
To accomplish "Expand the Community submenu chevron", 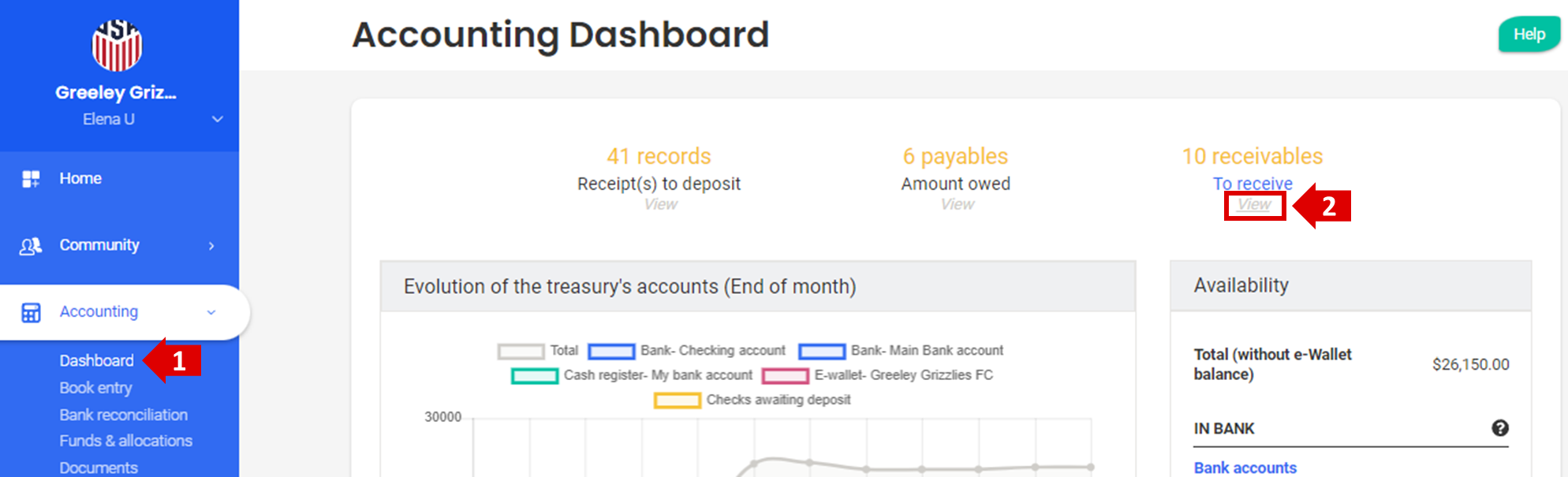I will click(x=211, y=246).
